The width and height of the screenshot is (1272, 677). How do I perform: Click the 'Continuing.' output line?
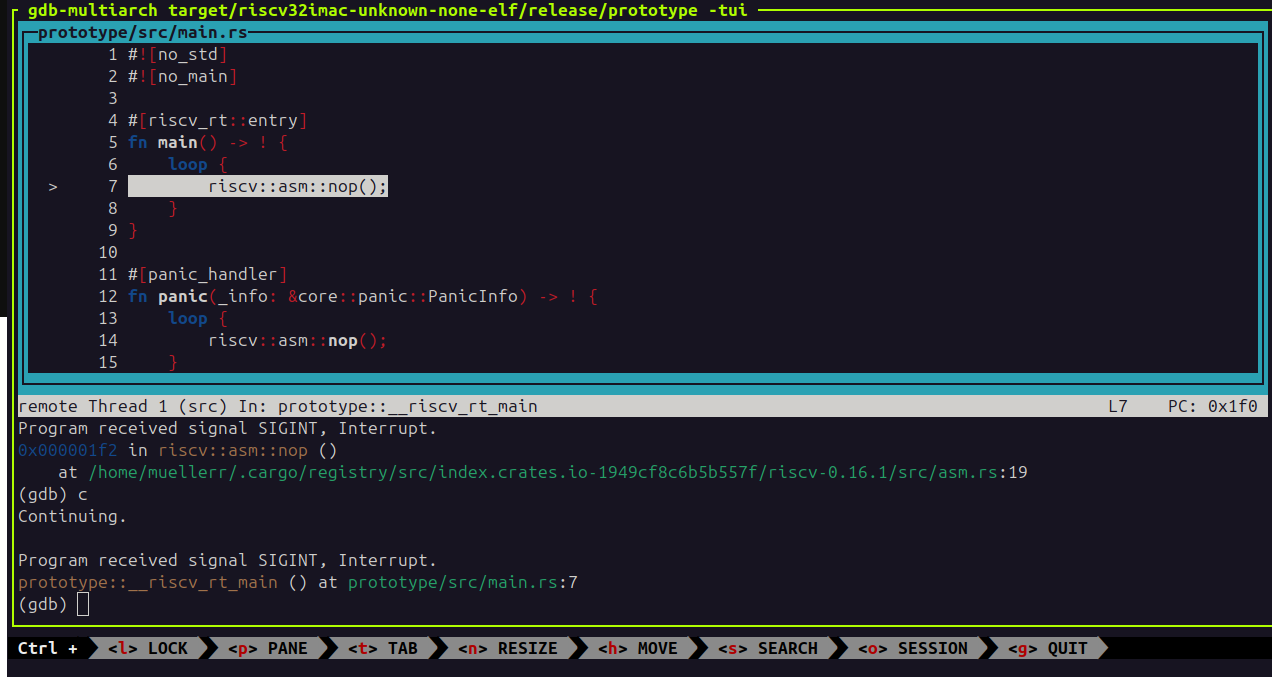(x=73, y=516)
